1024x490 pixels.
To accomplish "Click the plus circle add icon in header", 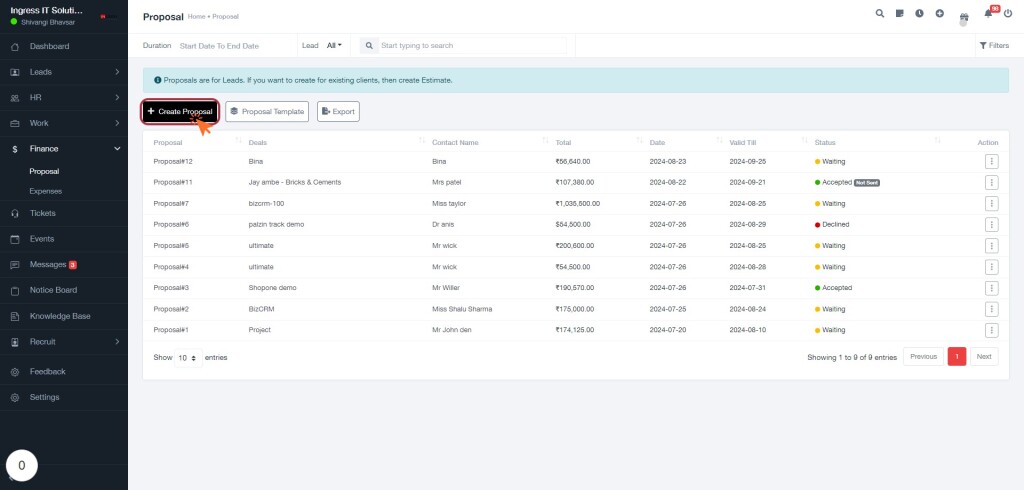I will click(x=940, y=13).
